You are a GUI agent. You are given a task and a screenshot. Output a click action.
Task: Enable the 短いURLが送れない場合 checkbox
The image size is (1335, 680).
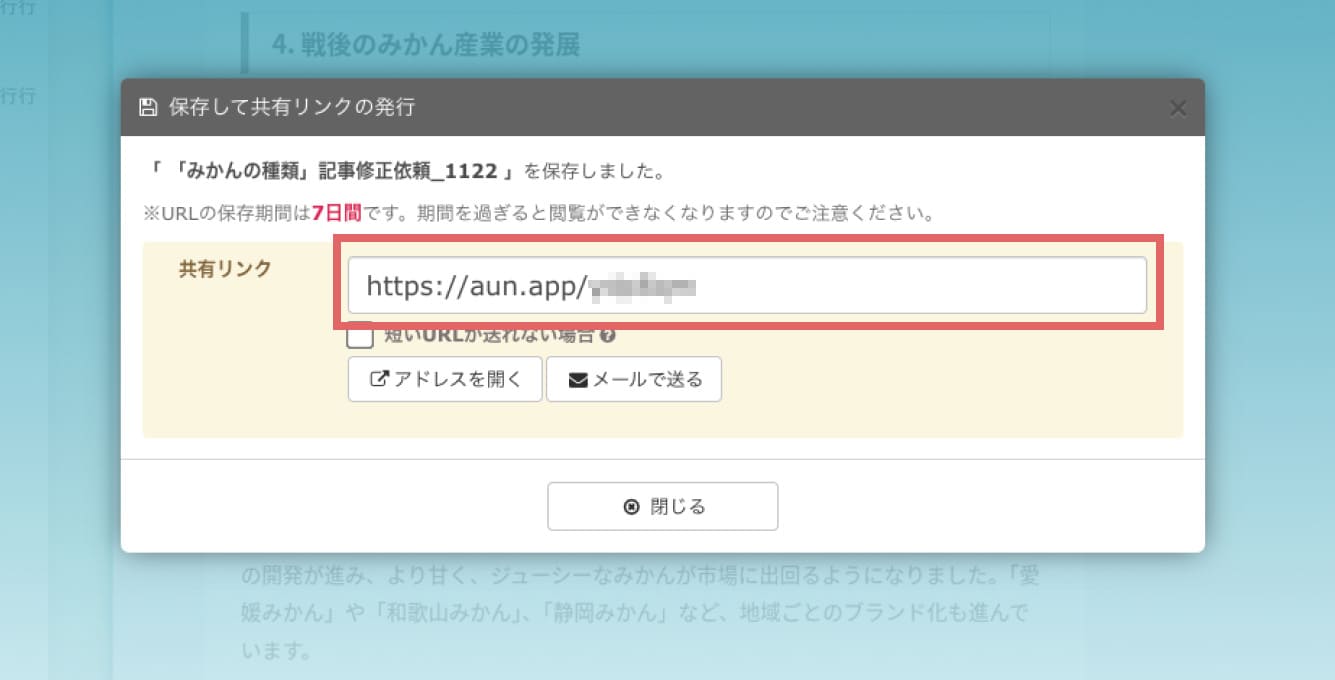pyautogui.click(x=360, y=337)
